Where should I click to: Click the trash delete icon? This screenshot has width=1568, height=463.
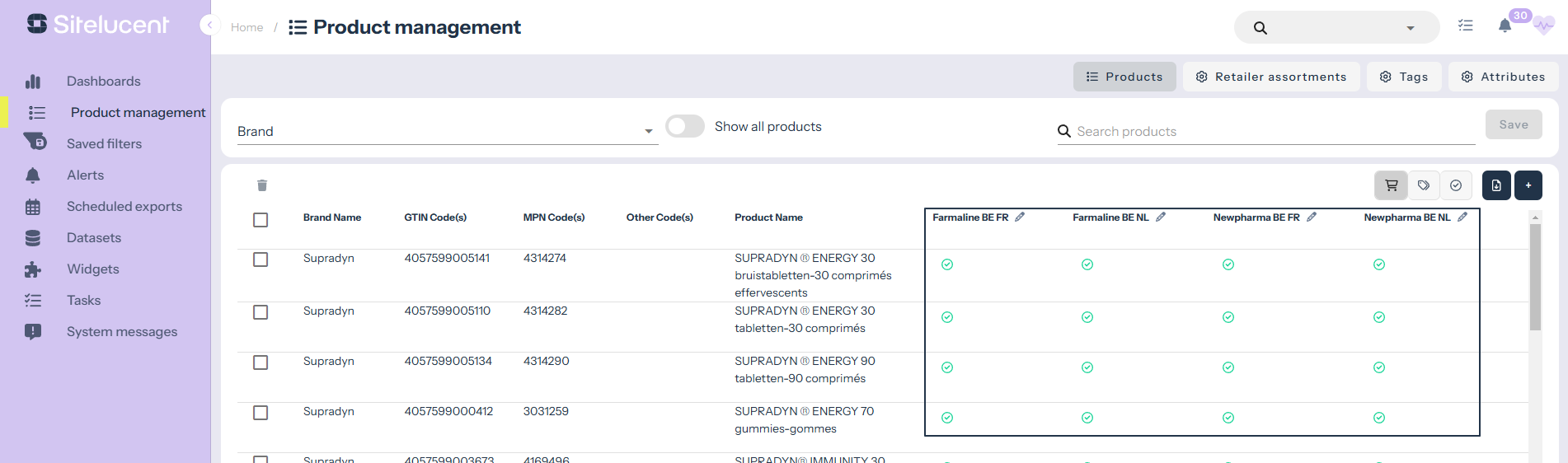point(262,185)
